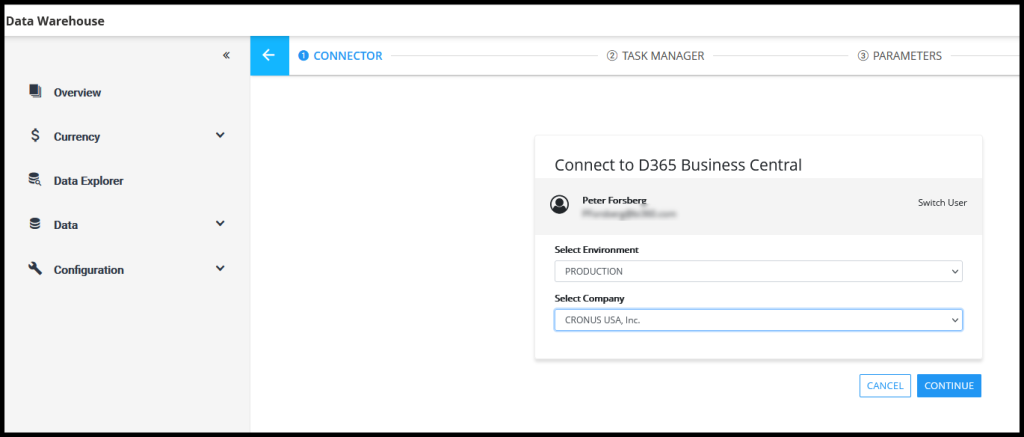Viewport: 1024px width, 437px height.
Task: Click the Currency dollar sign icon
Action: pos(35,136)
